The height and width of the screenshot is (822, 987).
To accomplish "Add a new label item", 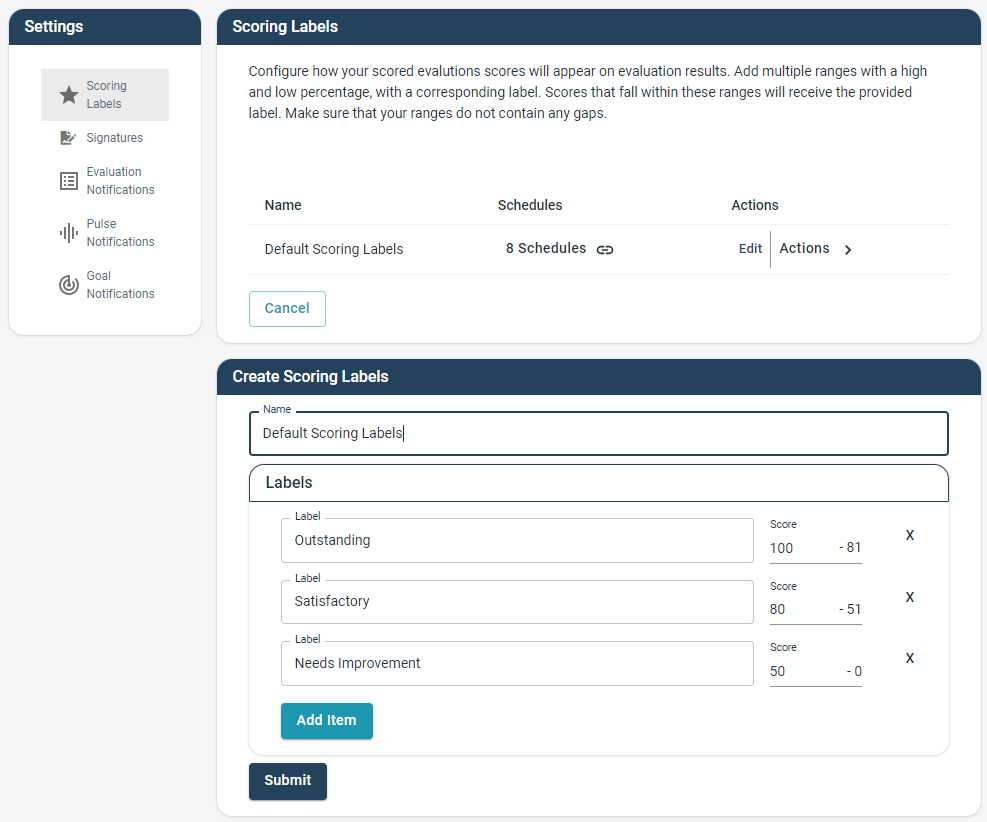I will [326, 721].
